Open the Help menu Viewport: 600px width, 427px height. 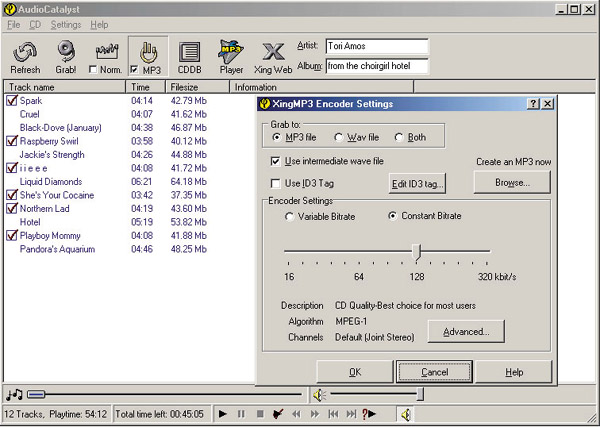pos(99,25)
